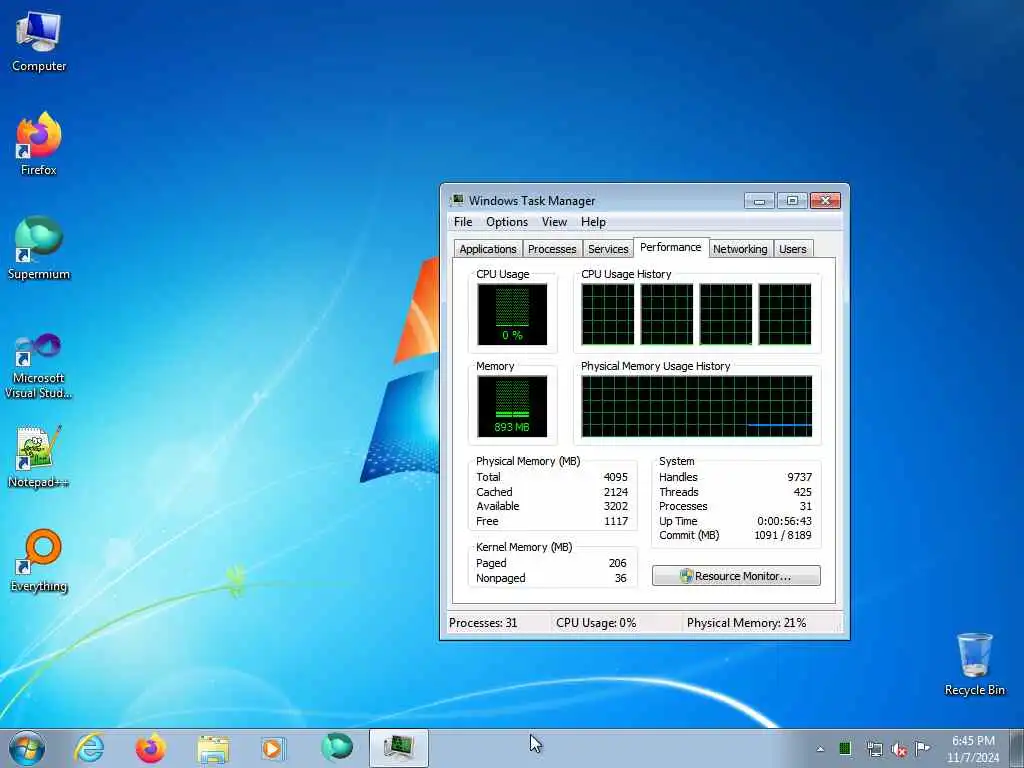Select the Microsoft Visual Studio desktop shortcut
Viewport: 1024px width, 768px height.
(x=39, y=366)
